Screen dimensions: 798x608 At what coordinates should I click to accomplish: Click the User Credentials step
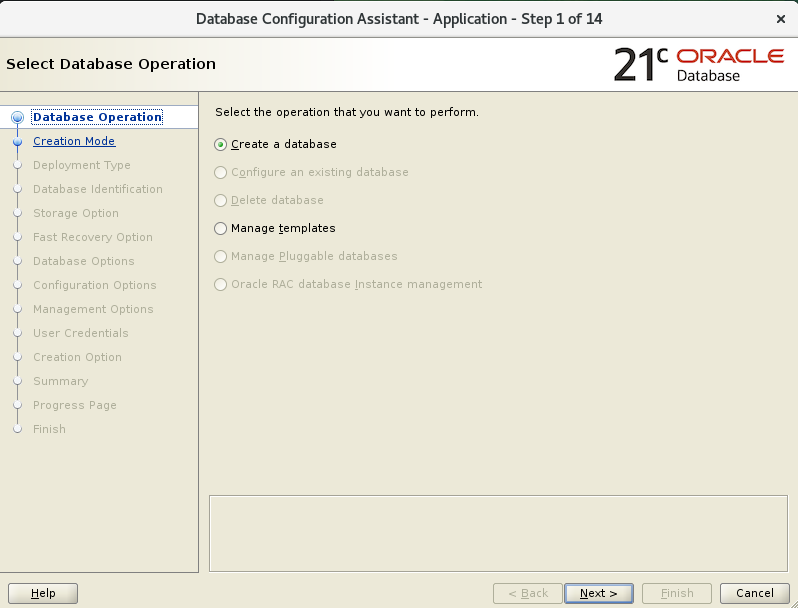pos(81,332)
